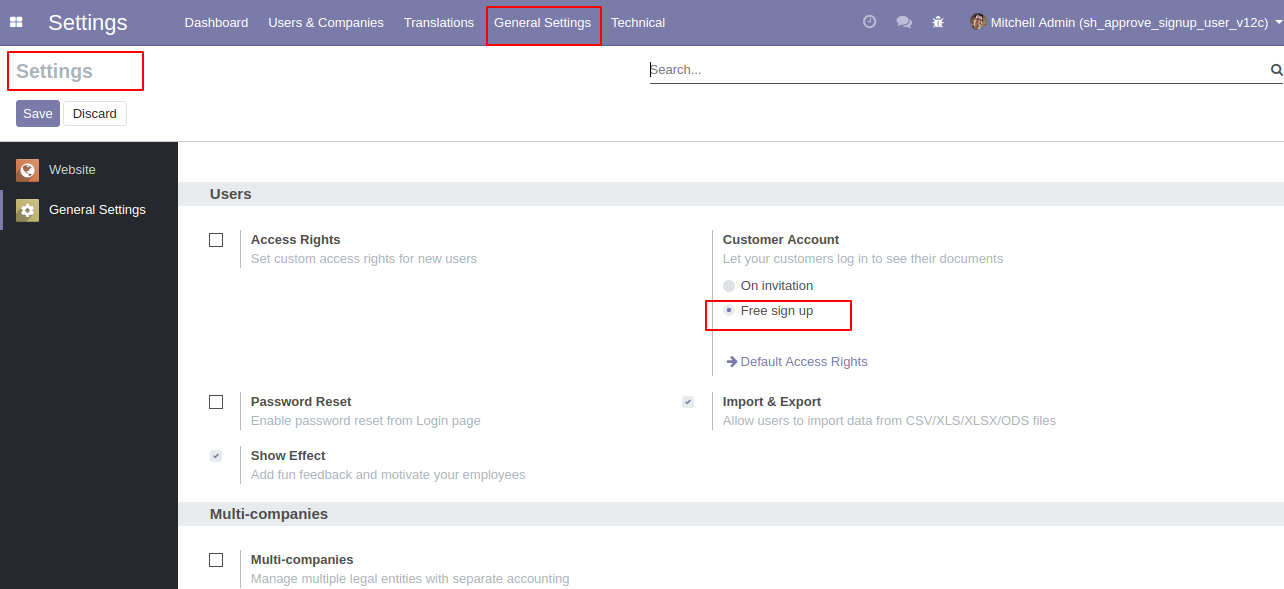Click the Settings app title in navbar
The width and height of the screenshot is (1284, 589).
[x=88, y=22]
